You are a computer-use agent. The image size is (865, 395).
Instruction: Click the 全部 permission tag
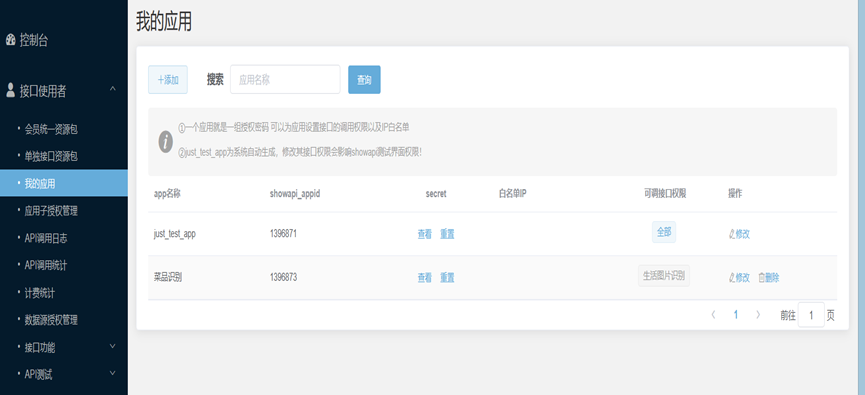664,232
